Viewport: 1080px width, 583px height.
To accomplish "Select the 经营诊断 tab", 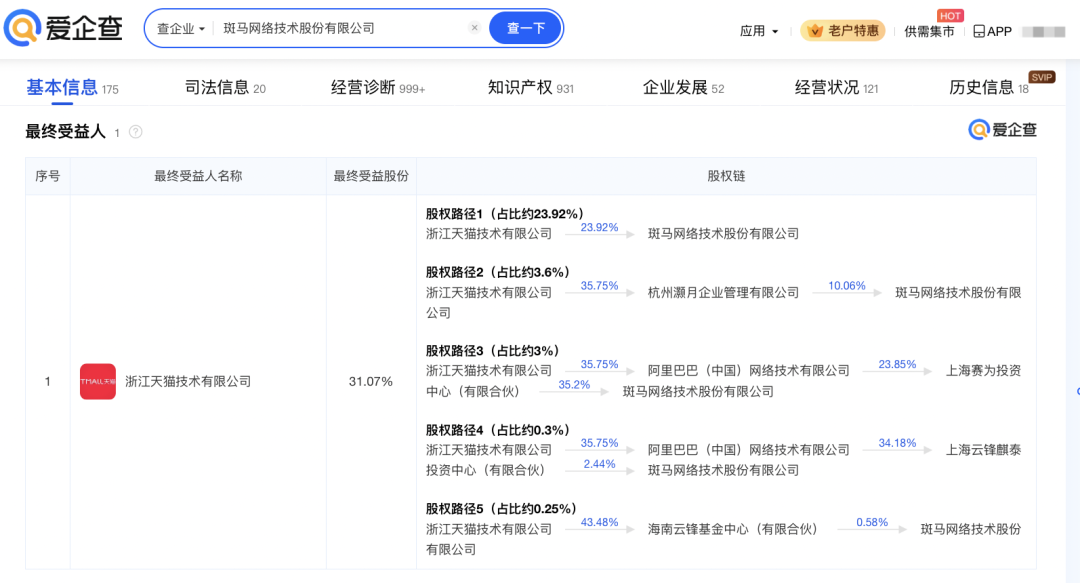I will pyautogui.click(x=377, y=88).
